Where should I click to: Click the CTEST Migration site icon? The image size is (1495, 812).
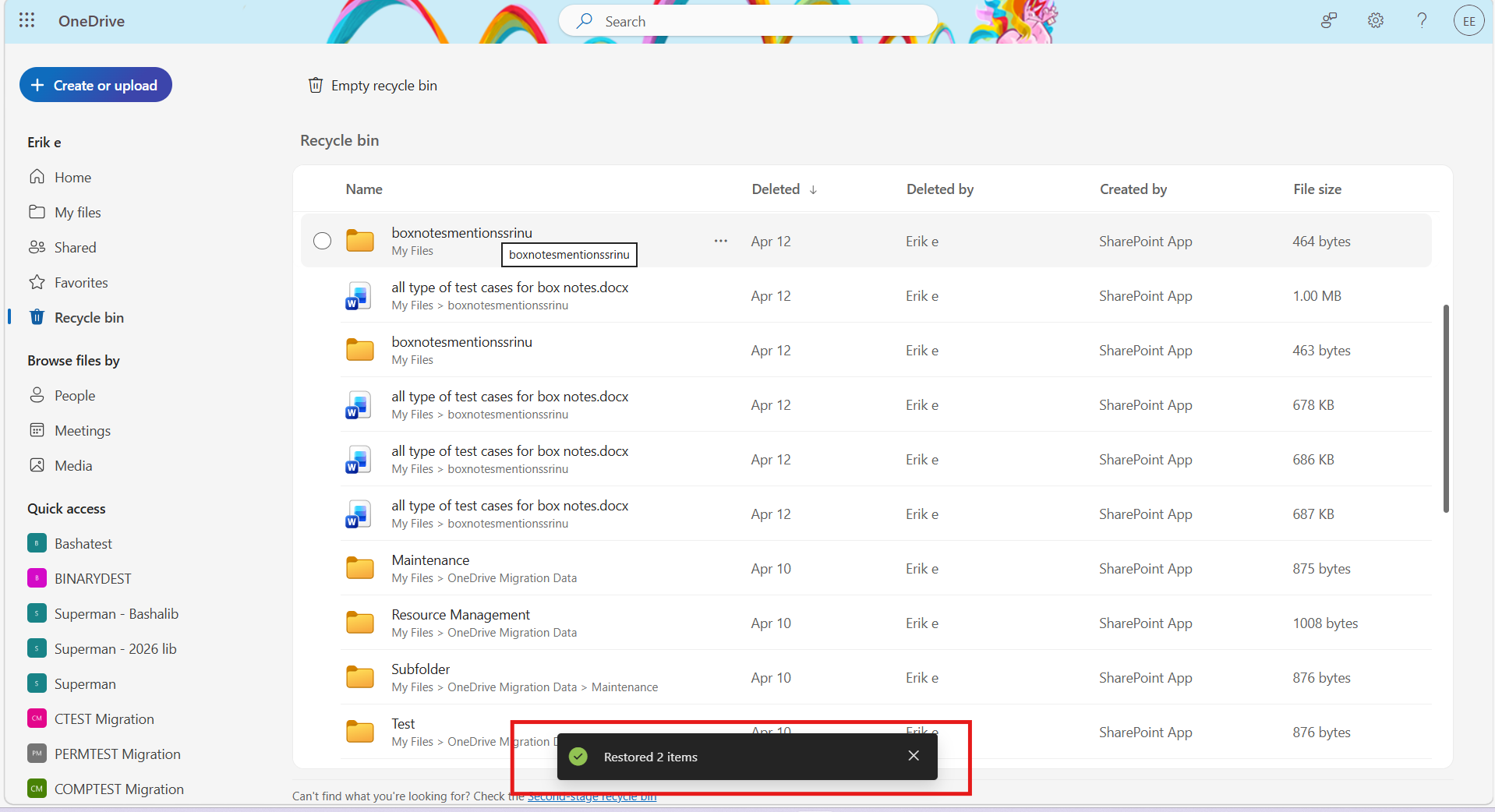click(37, 718)
